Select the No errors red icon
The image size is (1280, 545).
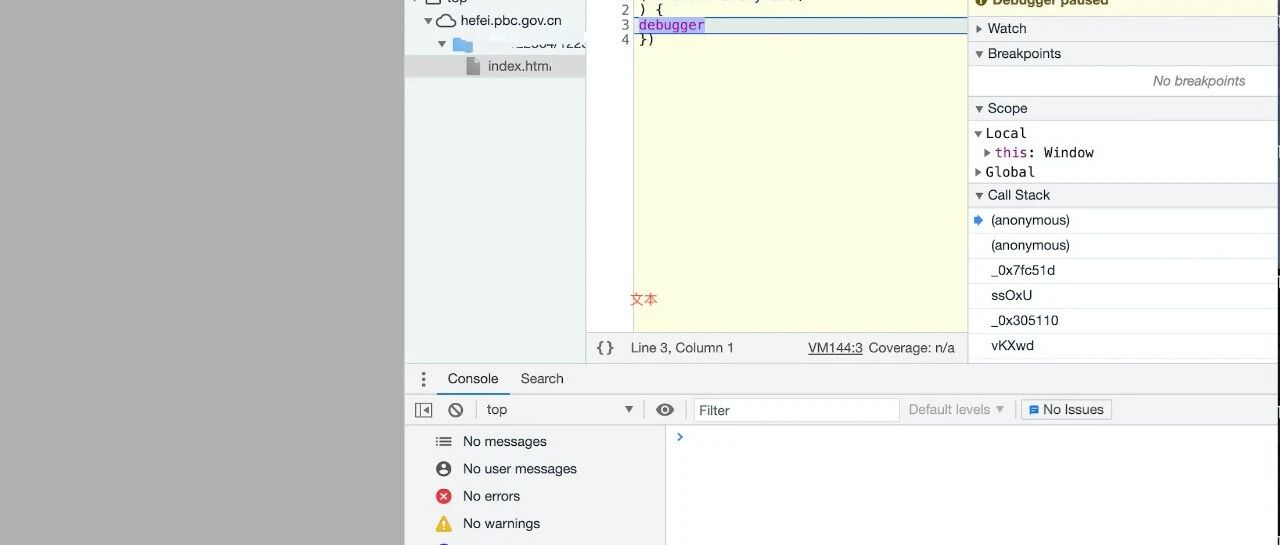click(x=444, y=496)
